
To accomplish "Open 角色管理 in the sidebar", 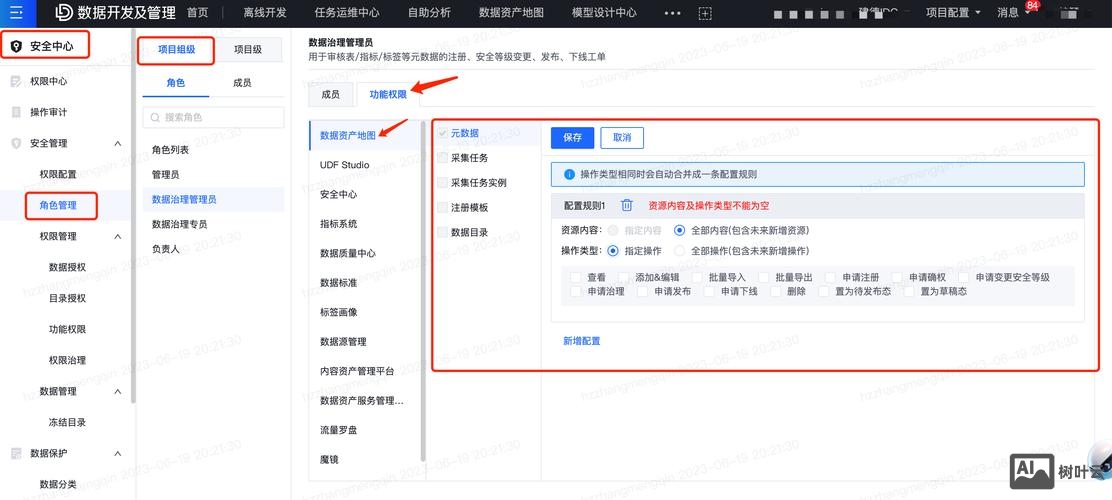I will click(x=58, y=206).
